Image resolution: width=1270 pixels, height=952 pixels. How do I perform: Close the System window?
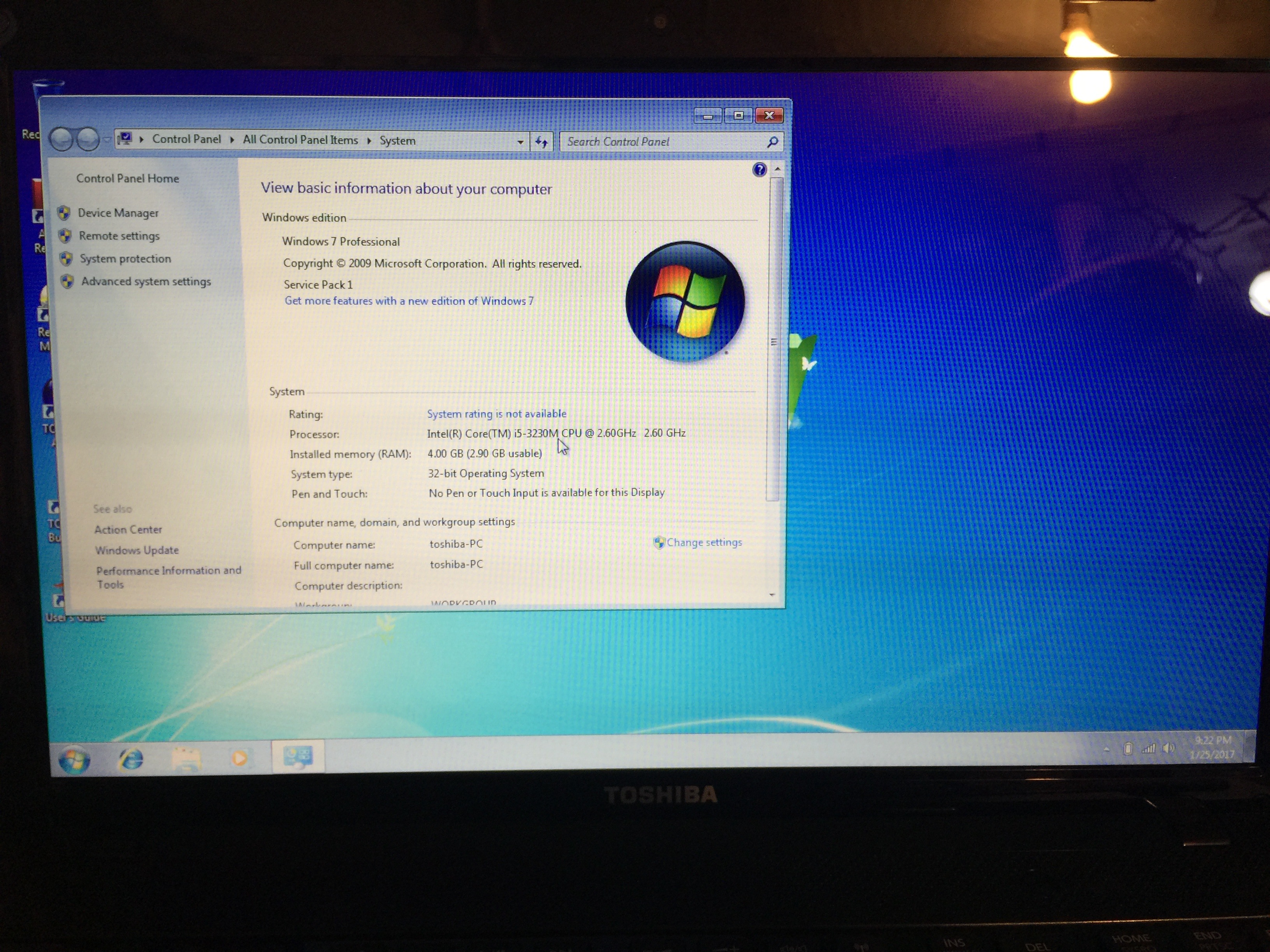tap(770, 116)
